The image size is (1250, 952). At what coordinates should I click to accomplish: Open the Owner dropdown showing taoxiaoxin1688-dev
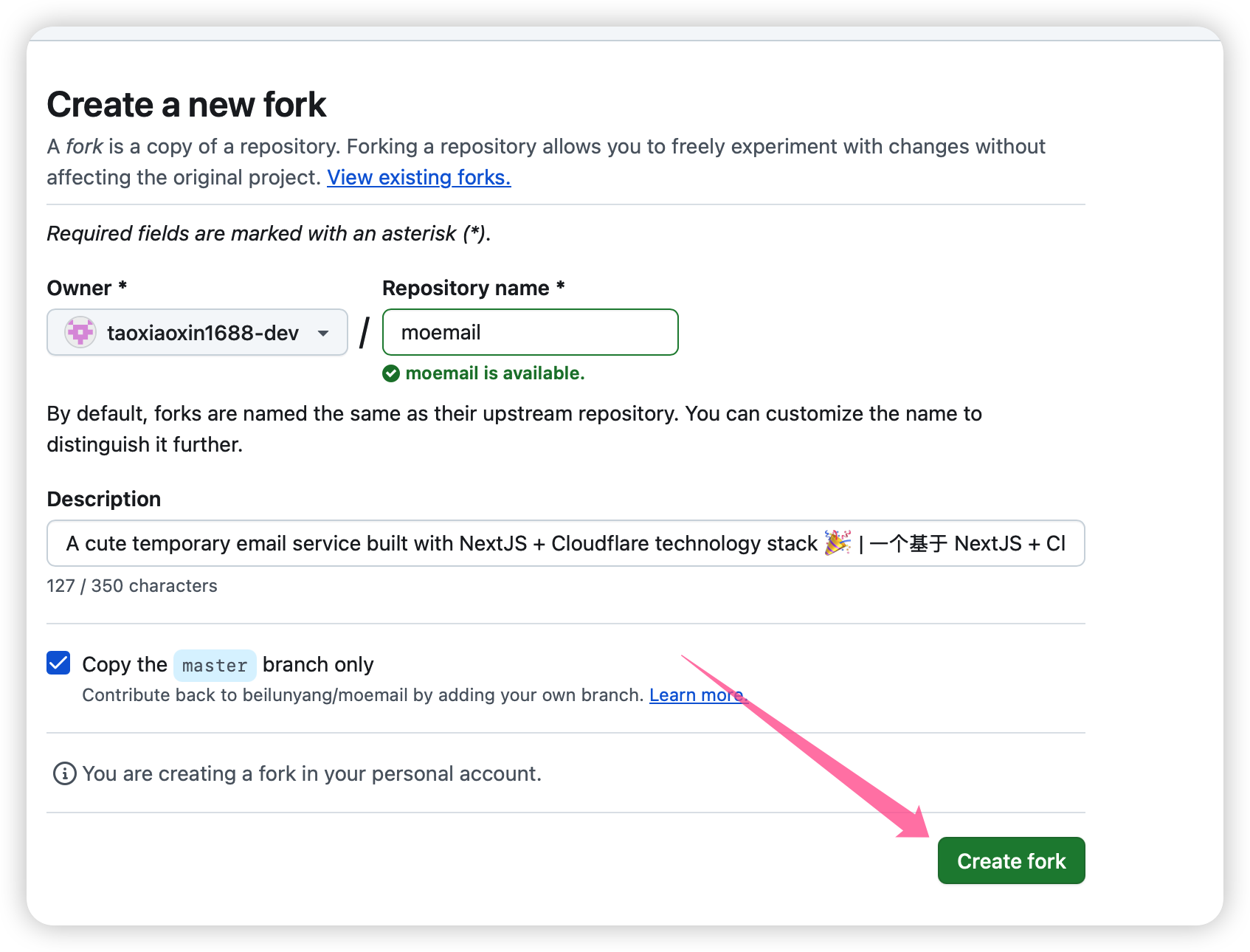point(197,333)
